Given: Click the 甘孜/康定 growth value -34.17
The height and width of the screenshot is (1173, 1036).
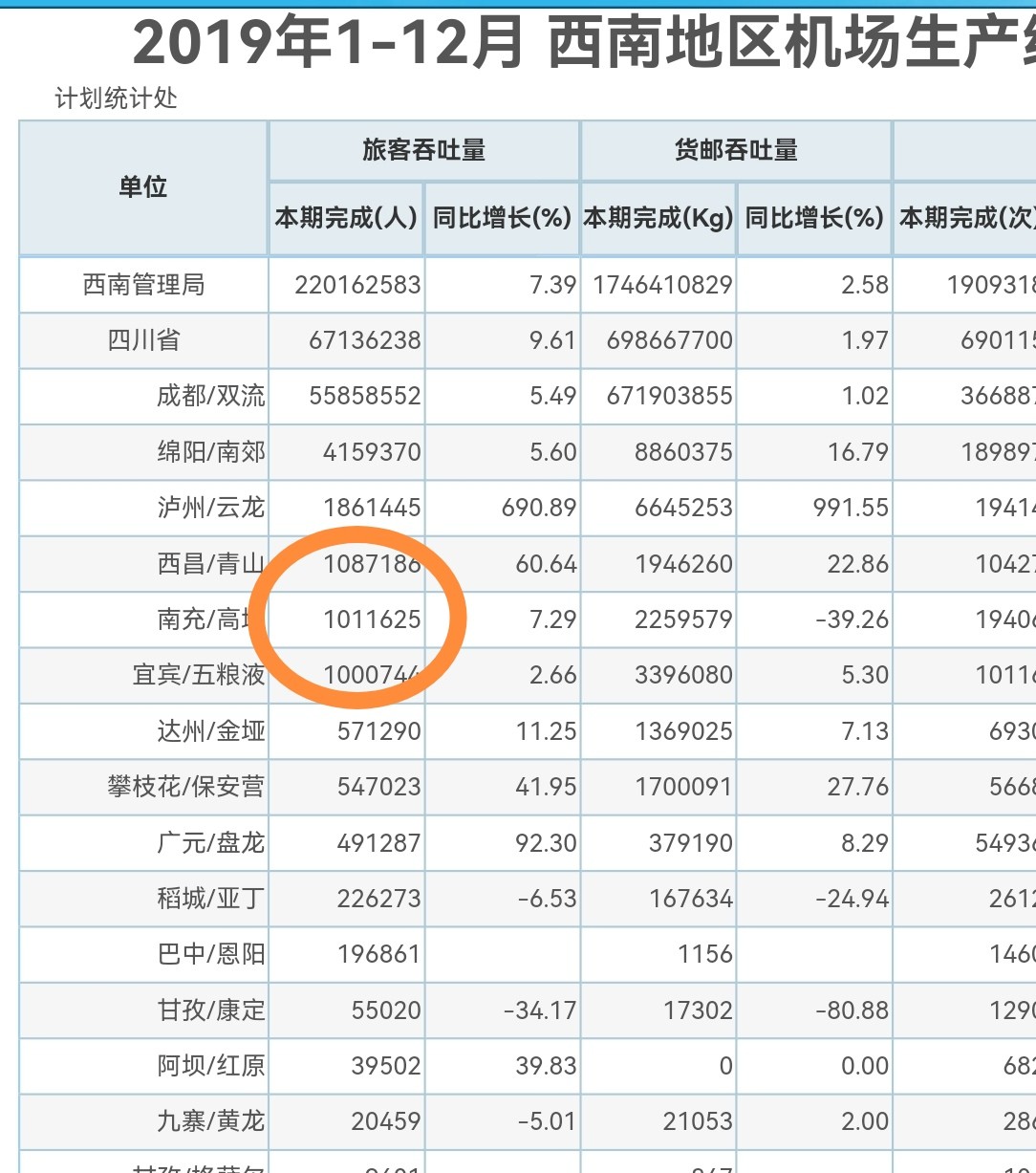Looking at the screenshot, I should pos(540,1010).
